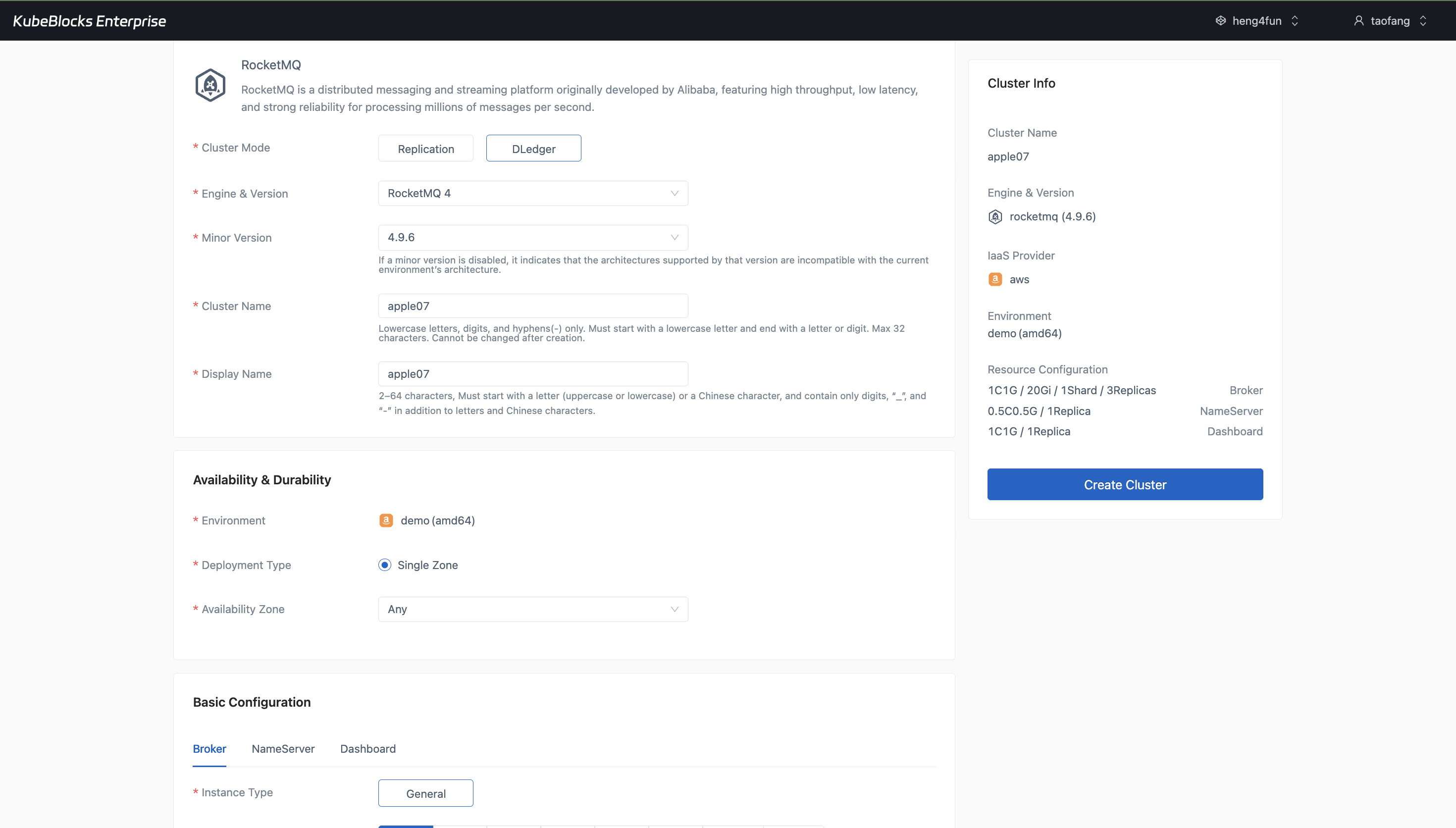Click the 'Instance Type' field label
Screen dimensions: 1456x828
pos(237,792)
